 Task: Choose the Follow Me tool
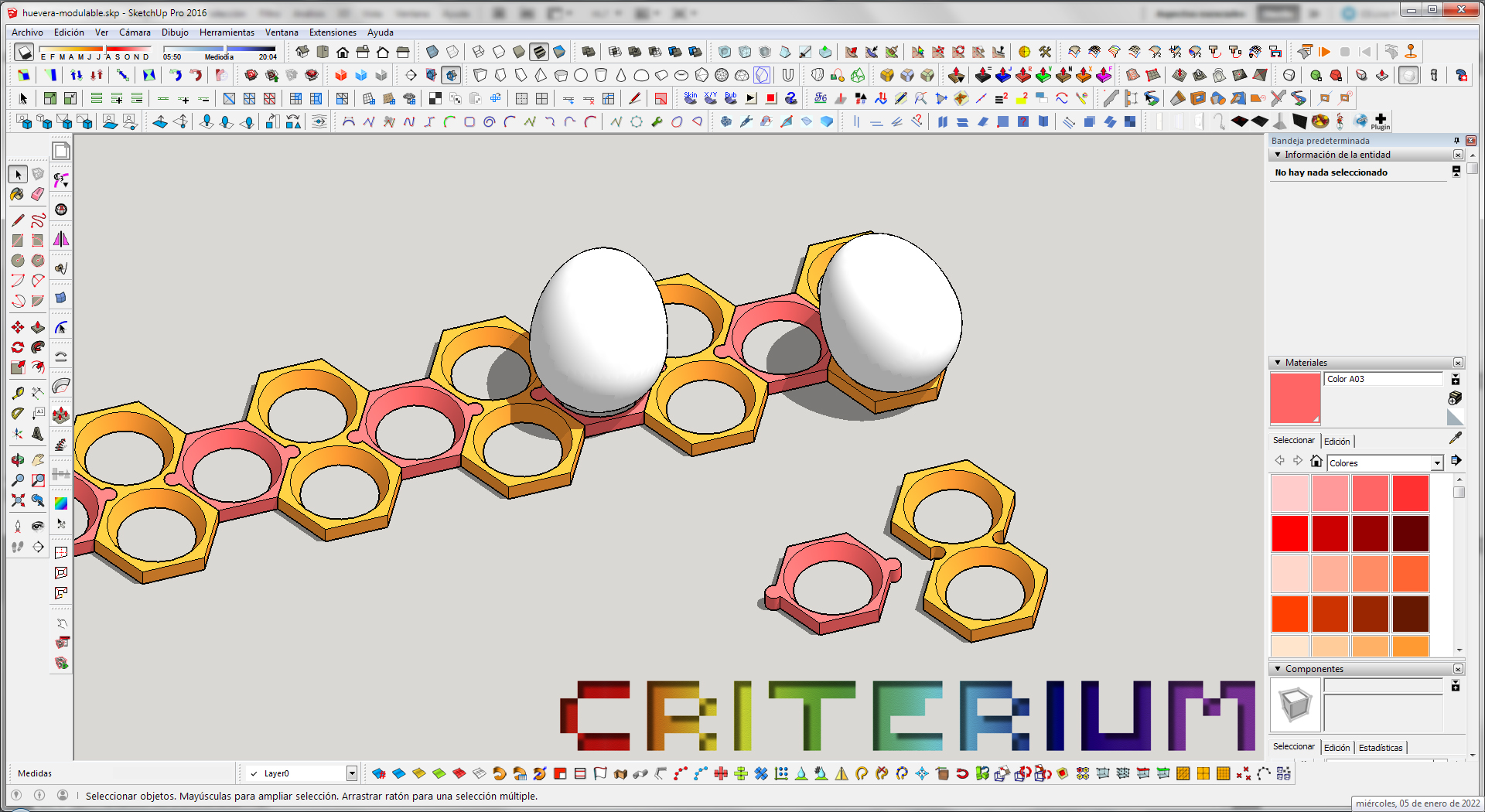click(38, 348)
